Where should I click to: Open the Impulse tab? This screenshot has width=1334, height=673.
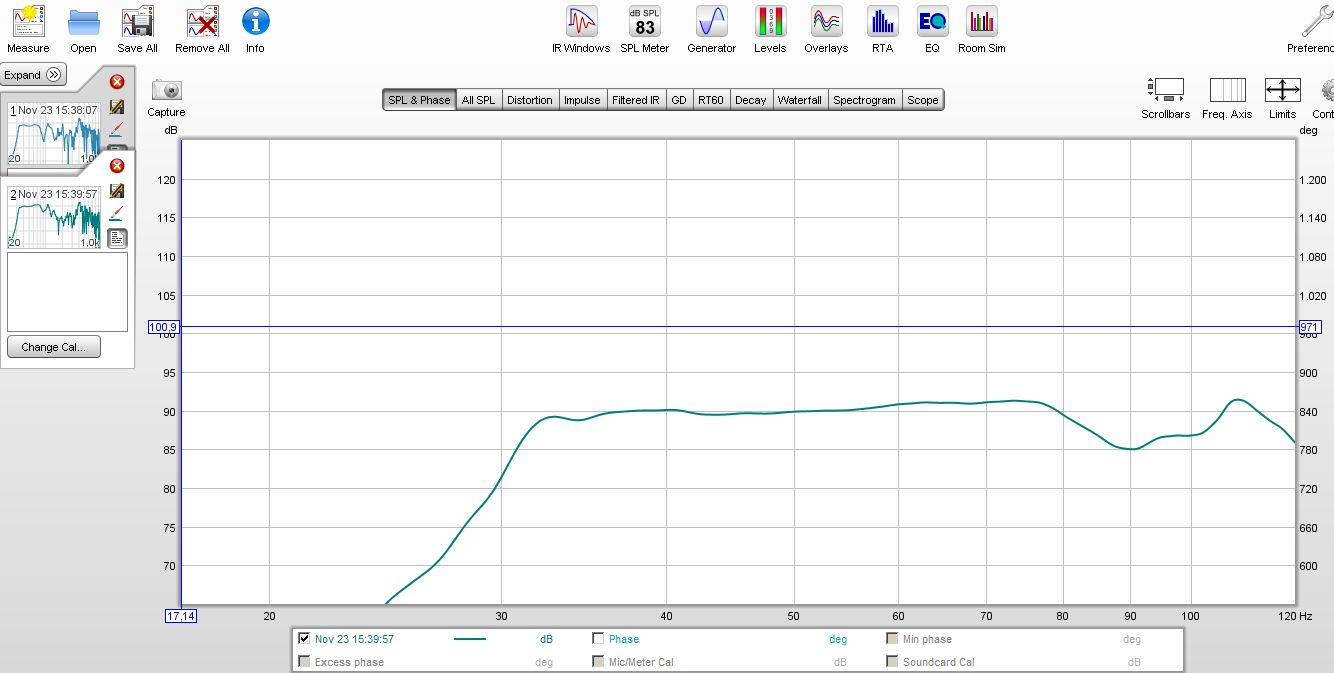[x=582, y=100]
